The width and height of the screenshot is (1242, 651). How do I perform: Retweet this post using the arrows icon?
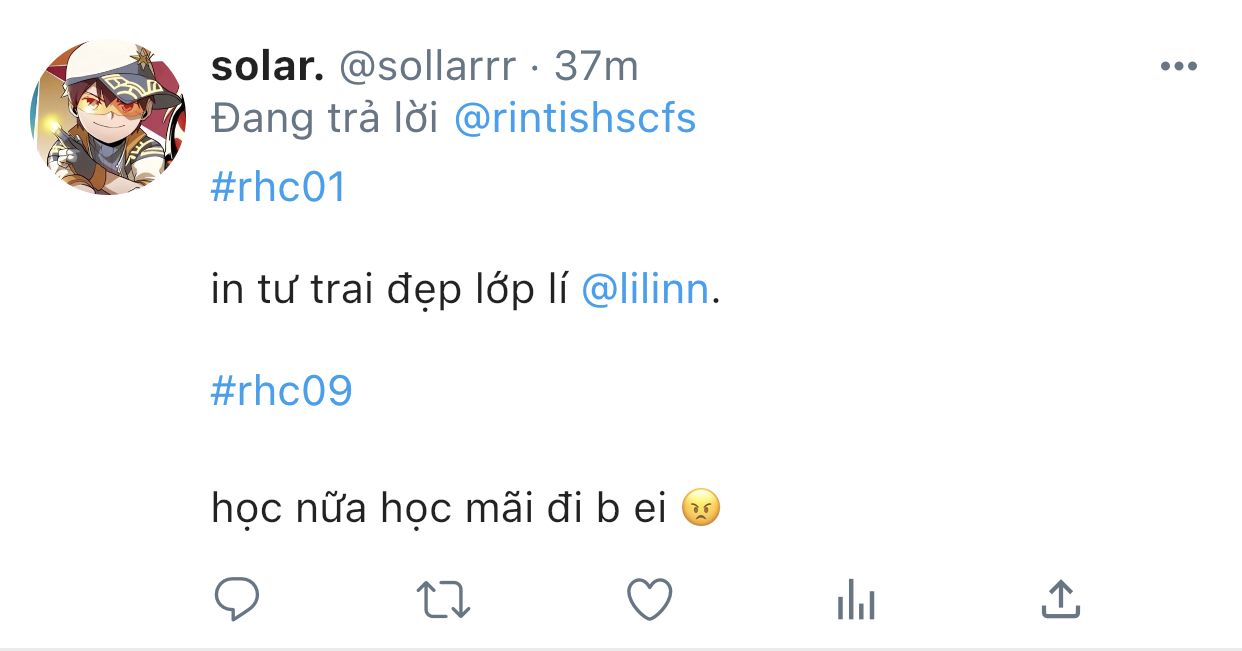pos(442,600)
